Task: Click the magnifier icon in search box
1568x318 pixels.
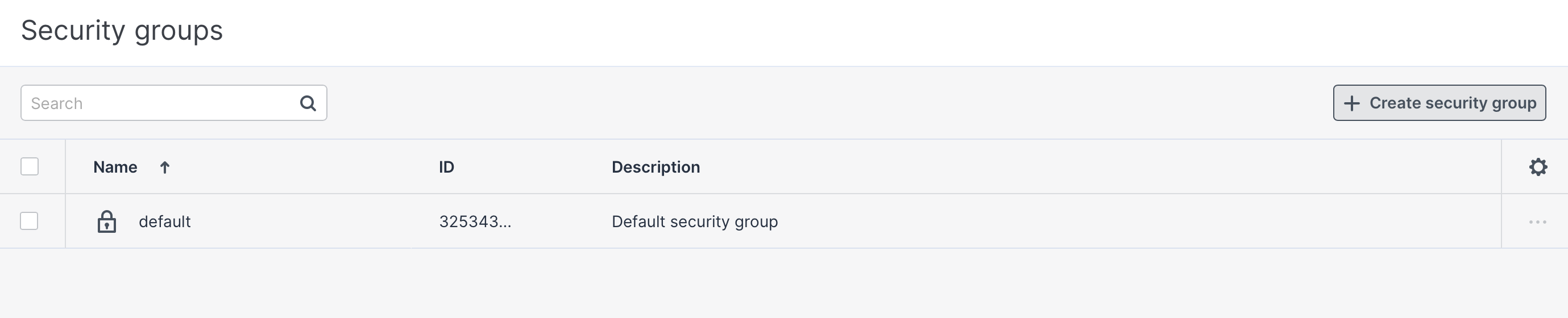Action: [x=308, y=103]
